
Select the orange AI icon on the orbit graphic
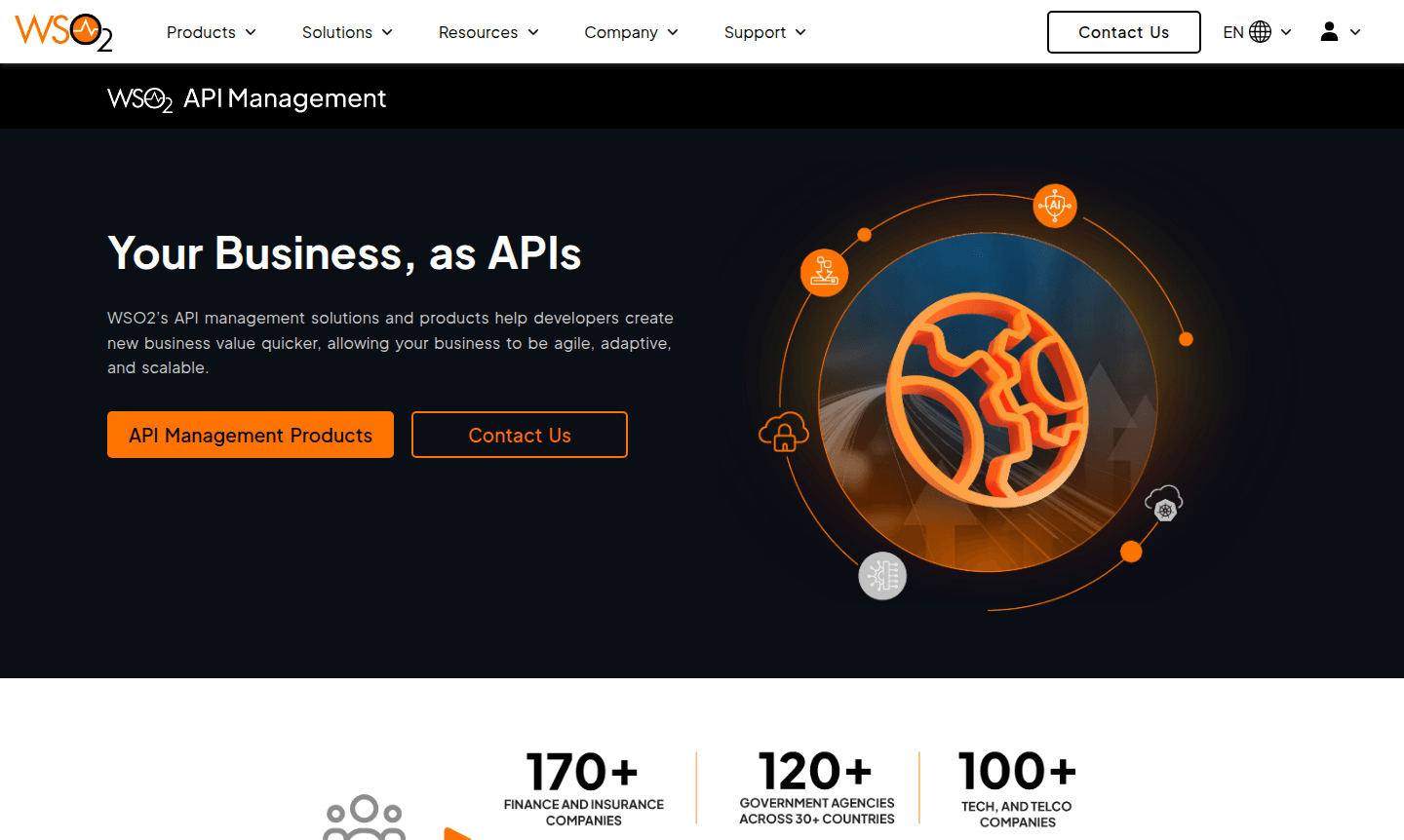(x=1054, y=206)
